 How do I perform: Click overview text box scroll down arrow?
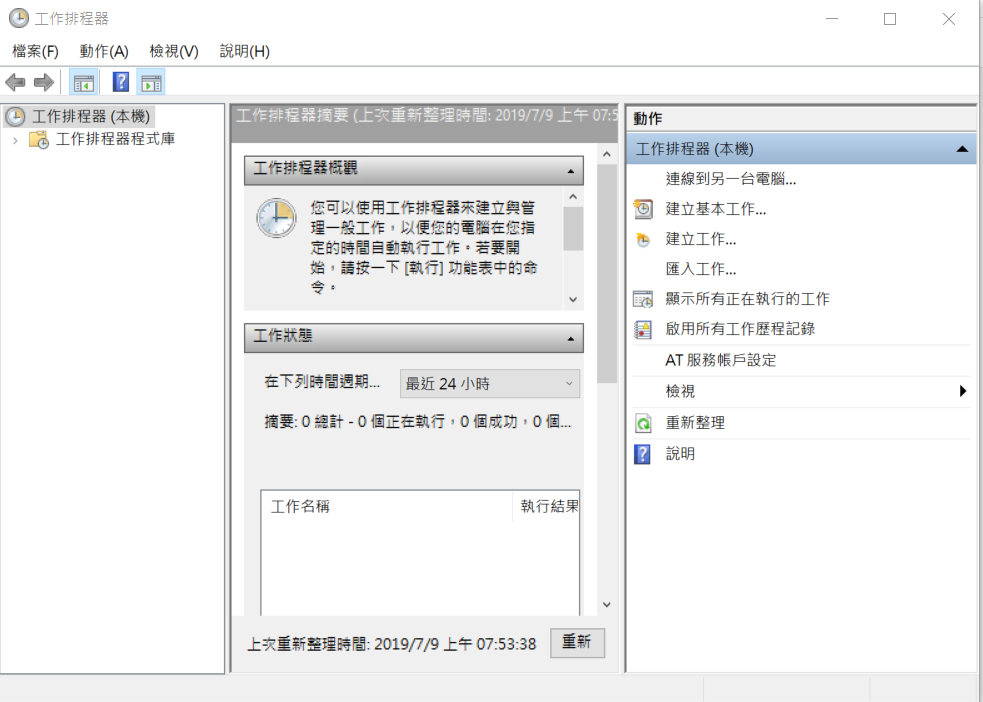[x=572, y=300]
